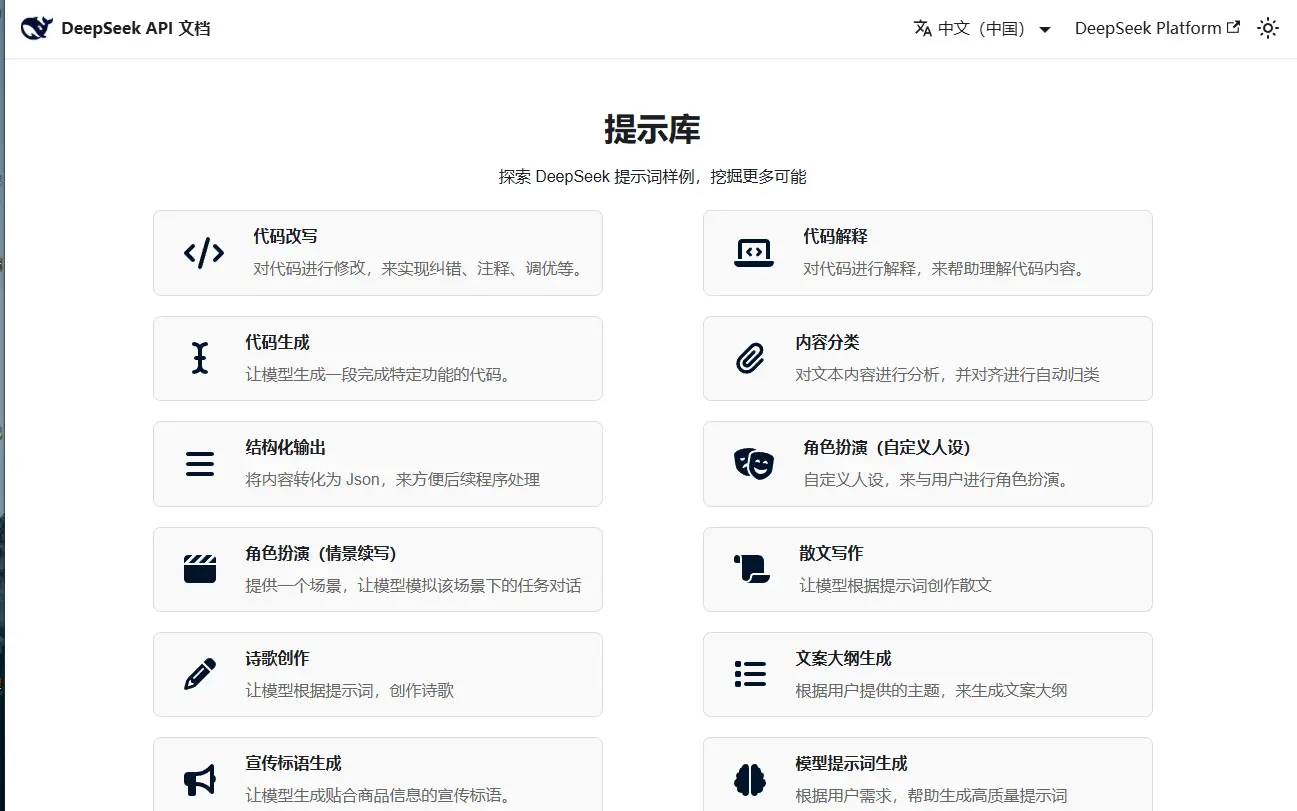Image resolution: width=1297 pixels, height=811 pixels.
Task: Click the list icon on 文案大纲生成 card
Action: coord(749,674)
